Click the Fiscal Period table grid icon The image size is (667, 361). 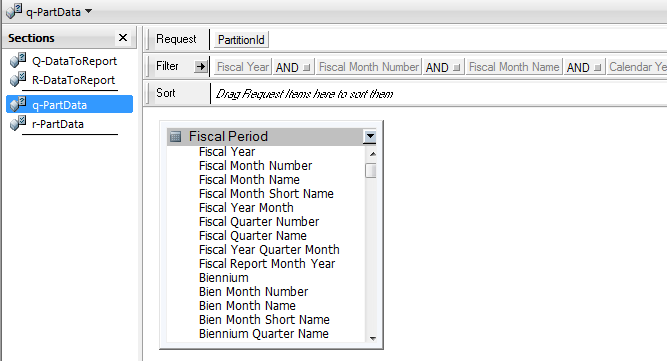[x=175, y=136]
